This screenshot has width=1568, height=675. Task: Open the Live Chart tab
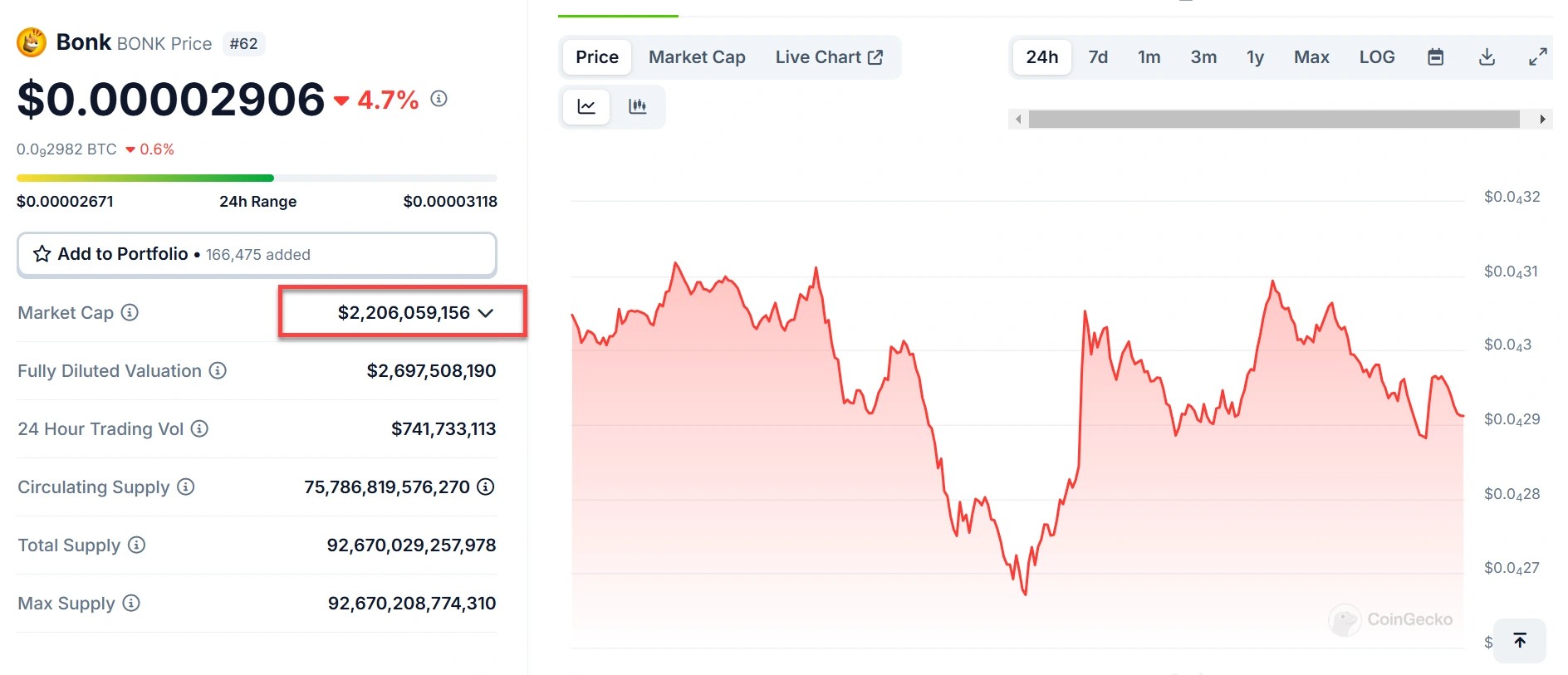coord(829,57)
